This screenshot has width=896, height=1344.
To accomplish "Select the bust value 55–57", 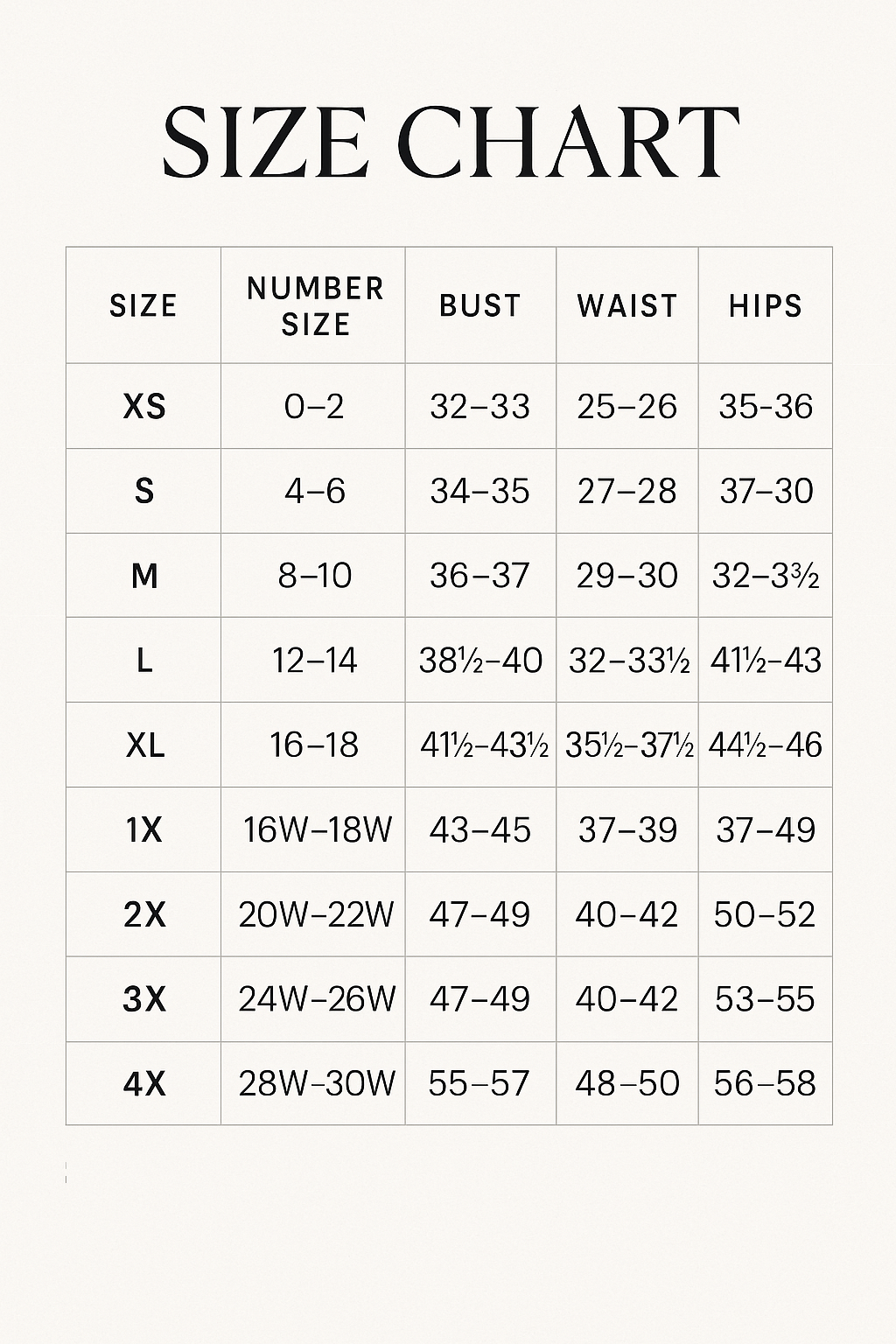I will pos(480,1084).
